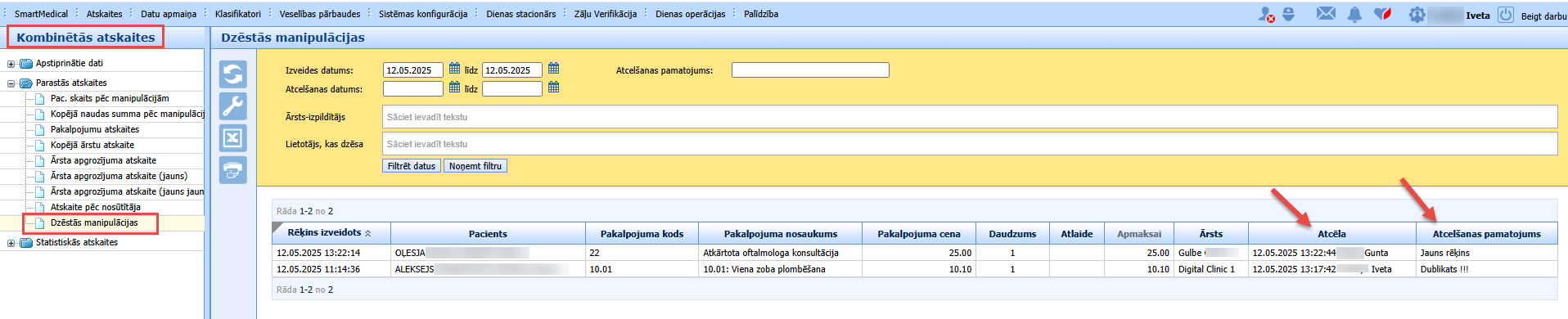
Task: Select the Dzēstās manipulācijas tree item
Action: coord(94,222)
